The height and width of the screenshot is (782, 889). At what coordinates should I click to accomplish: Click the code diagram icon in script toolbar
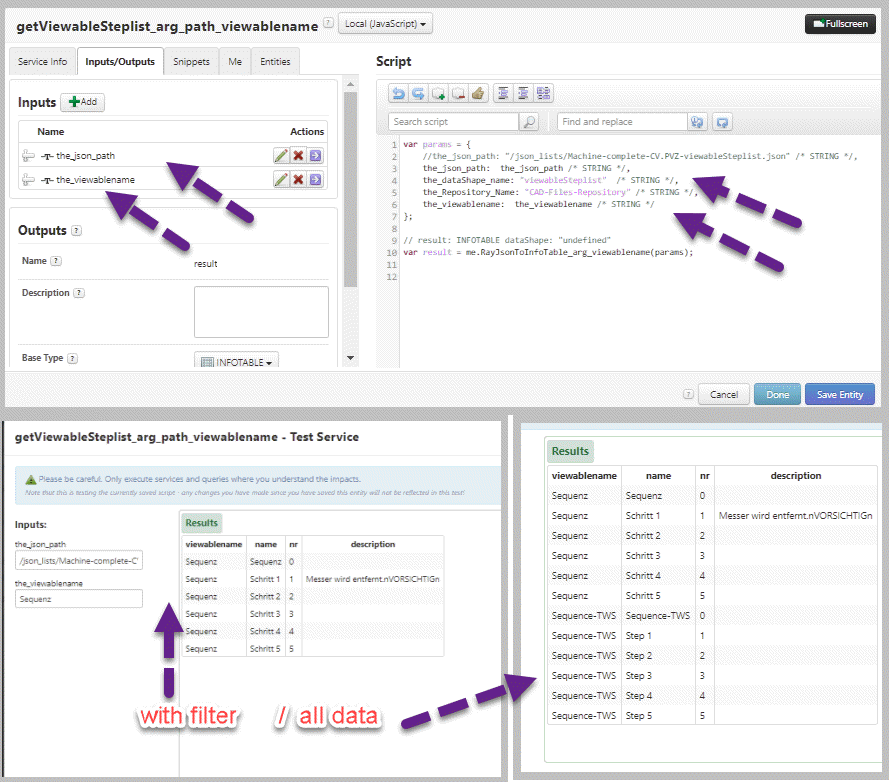(543, 93)
